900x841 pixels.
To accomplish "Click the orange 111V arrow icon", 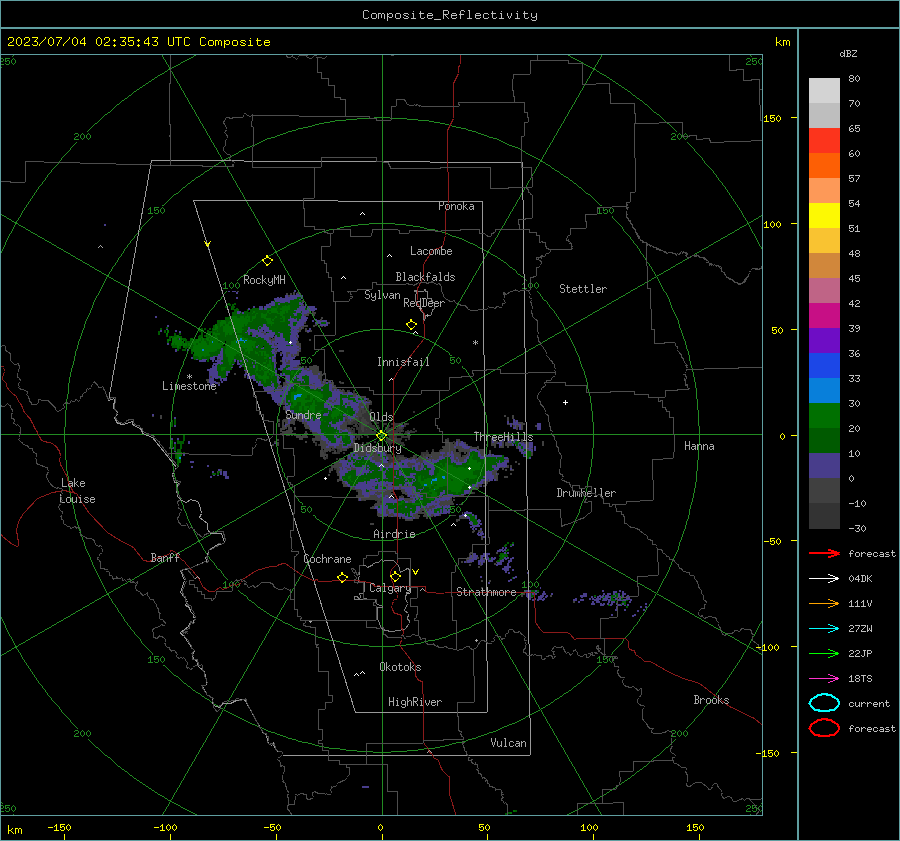I will 824,603.
